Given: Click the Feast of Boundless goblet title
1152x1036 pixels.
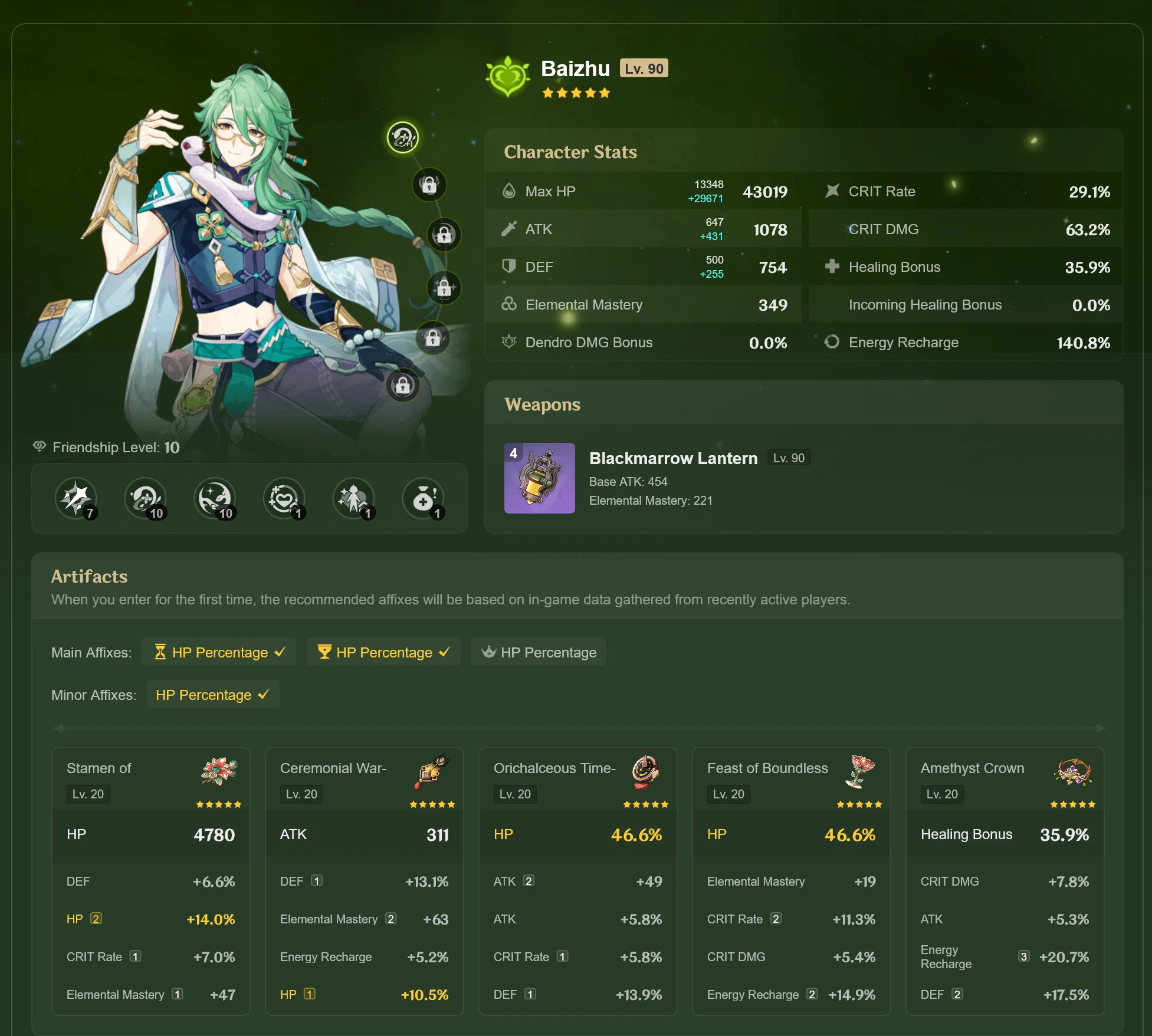Looking at the screenshot, I should tap(767, 768).
